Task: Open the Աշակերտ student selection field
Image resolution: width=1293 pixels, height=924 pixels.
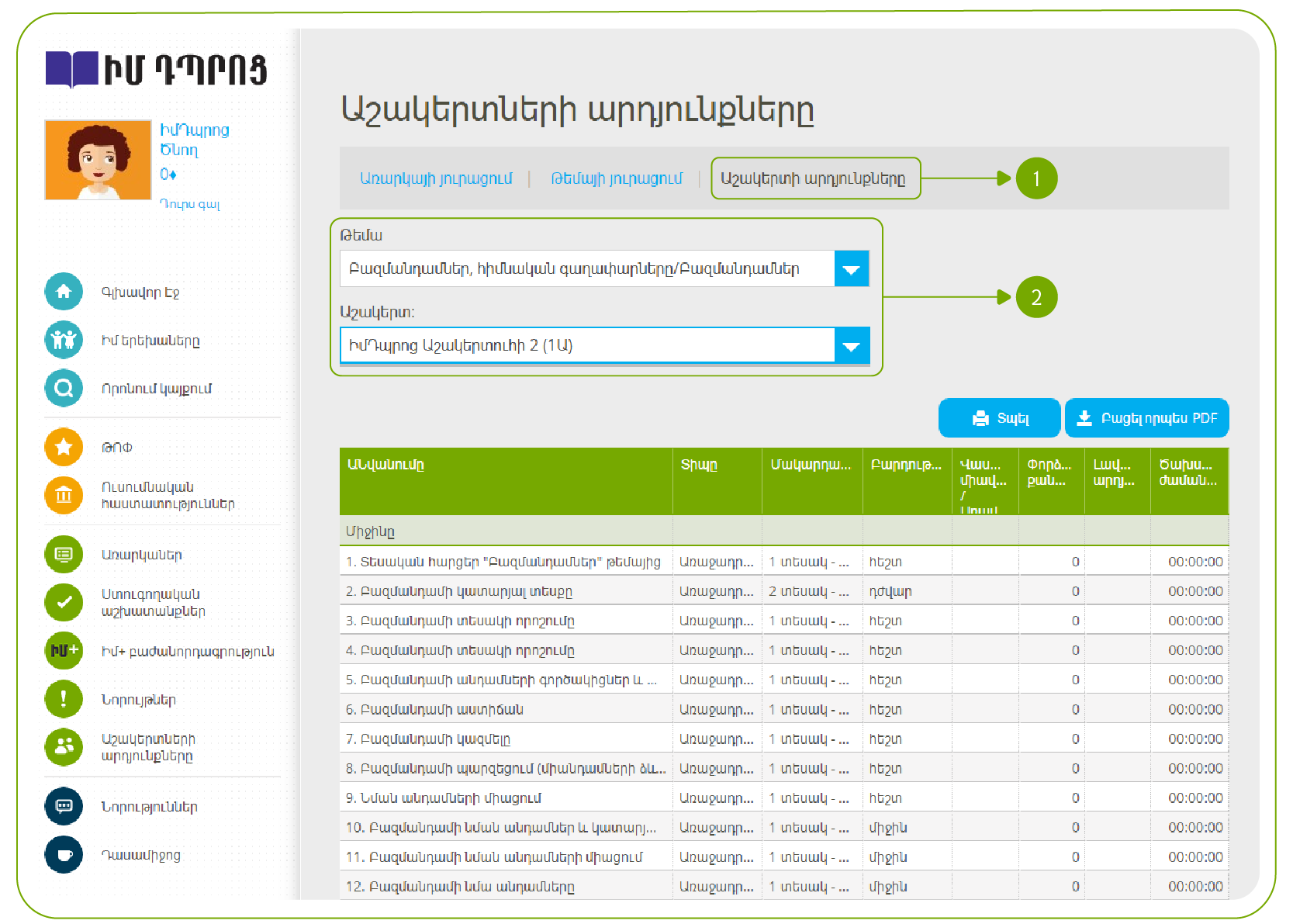Action: [586, 346]
